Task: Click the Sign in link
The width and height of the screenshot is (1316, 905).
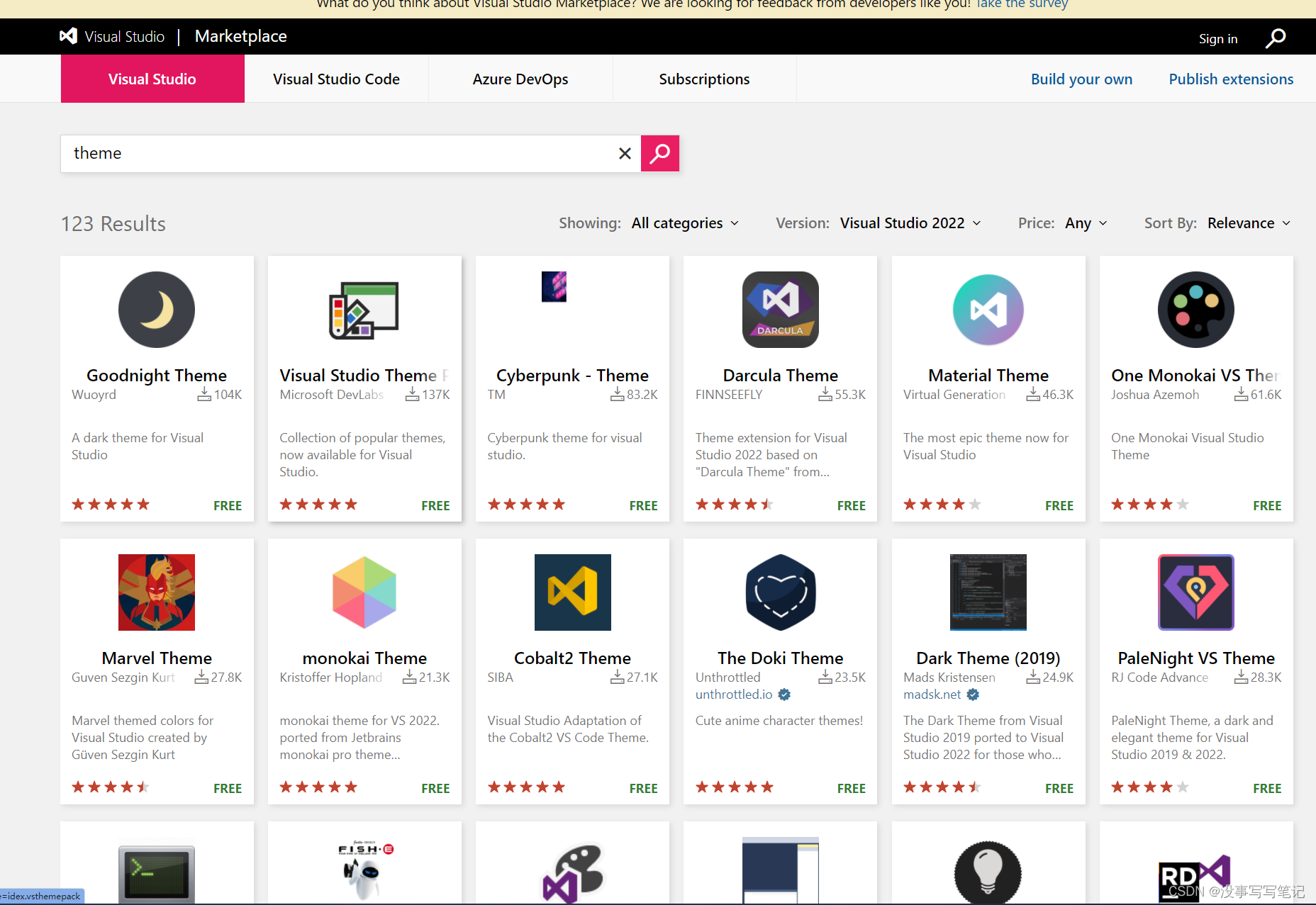Action: tap(1218, 39)
